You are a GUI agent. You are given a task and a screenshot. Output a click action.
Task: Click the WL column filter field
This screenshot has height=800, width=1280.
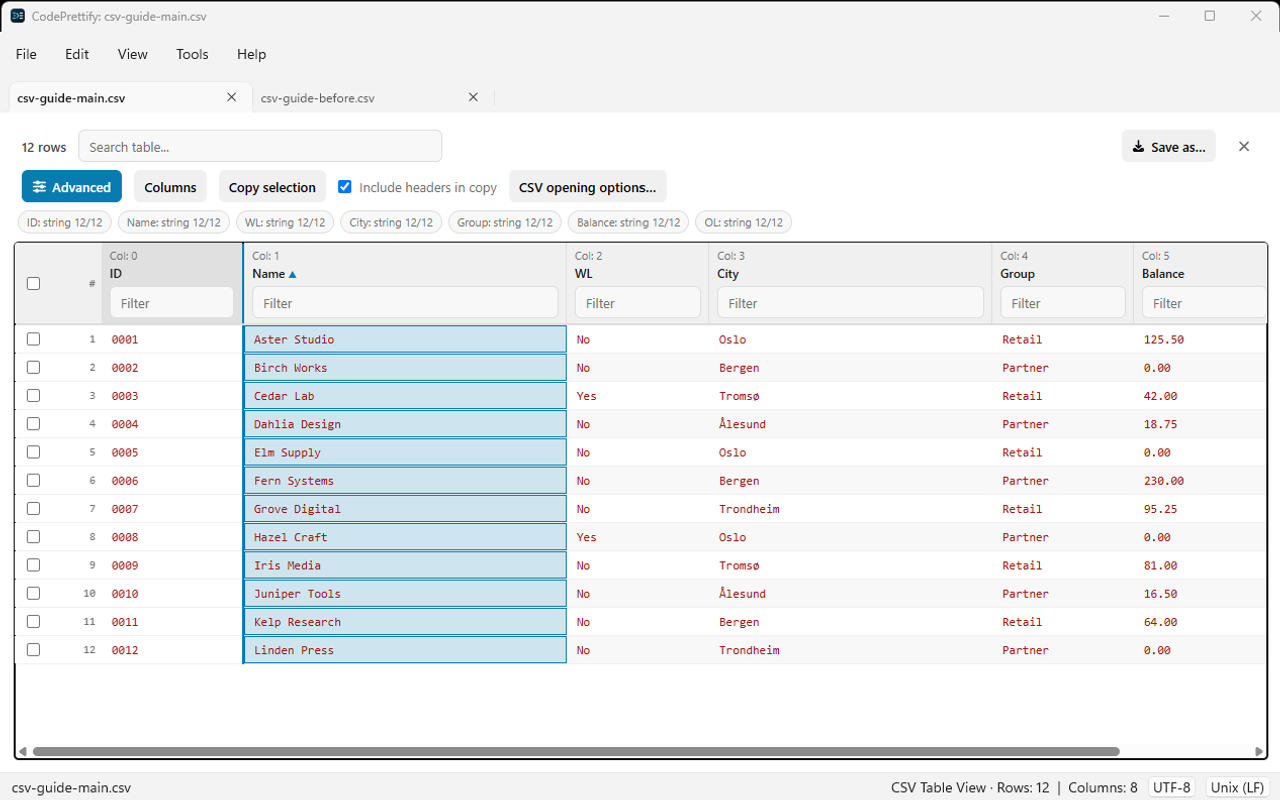[x=638, y=303]
